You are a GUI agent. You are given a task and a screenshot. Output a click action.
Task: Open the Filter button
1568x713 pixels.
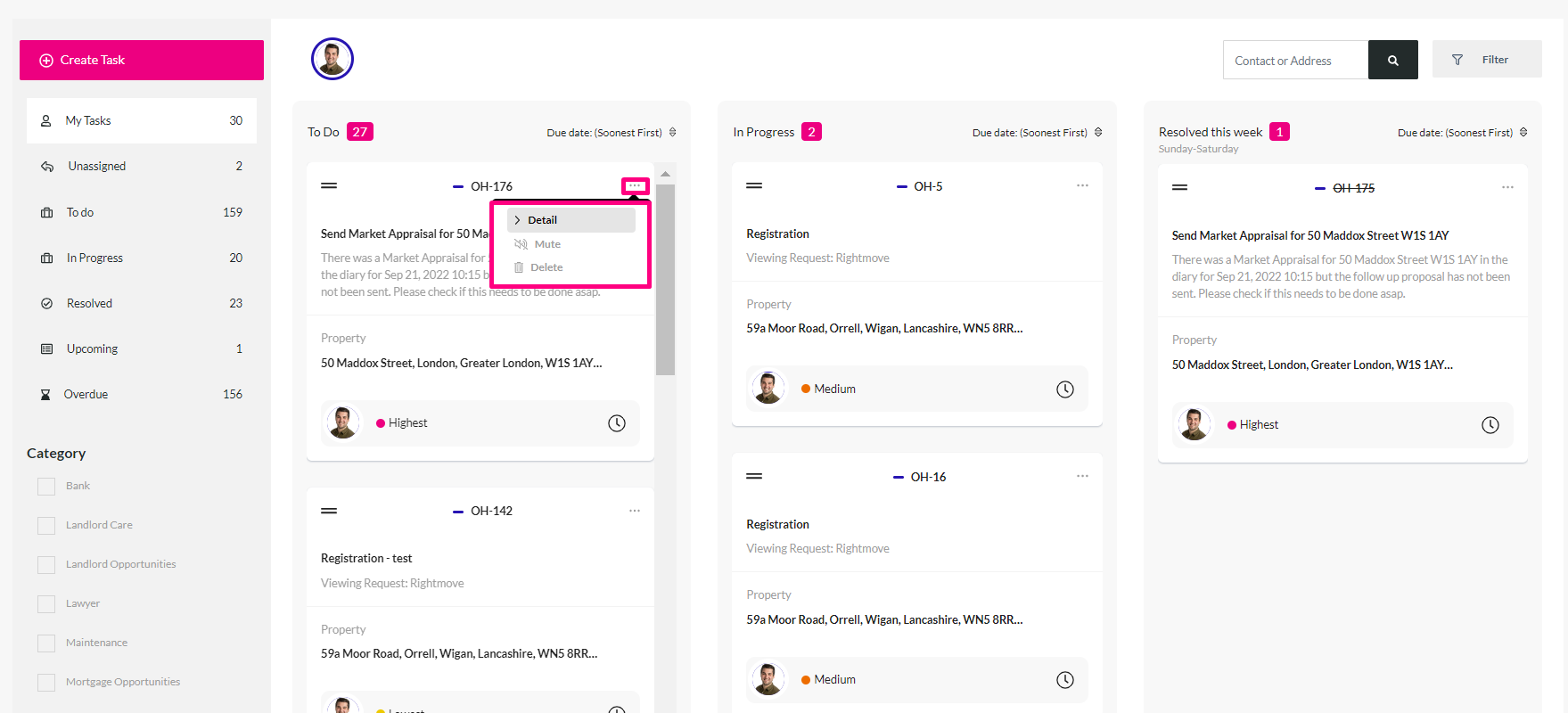tap(1487, 60)
